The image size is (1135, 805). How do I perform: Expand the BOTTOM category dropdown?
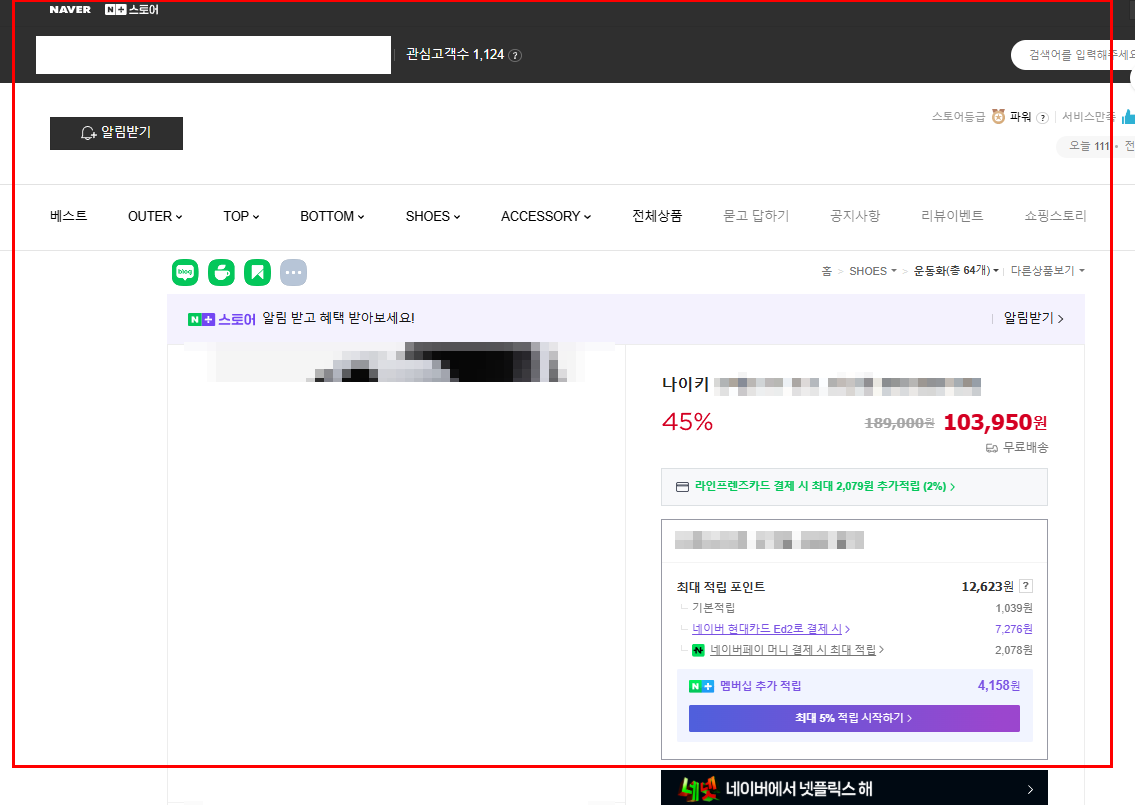point(332,216)
